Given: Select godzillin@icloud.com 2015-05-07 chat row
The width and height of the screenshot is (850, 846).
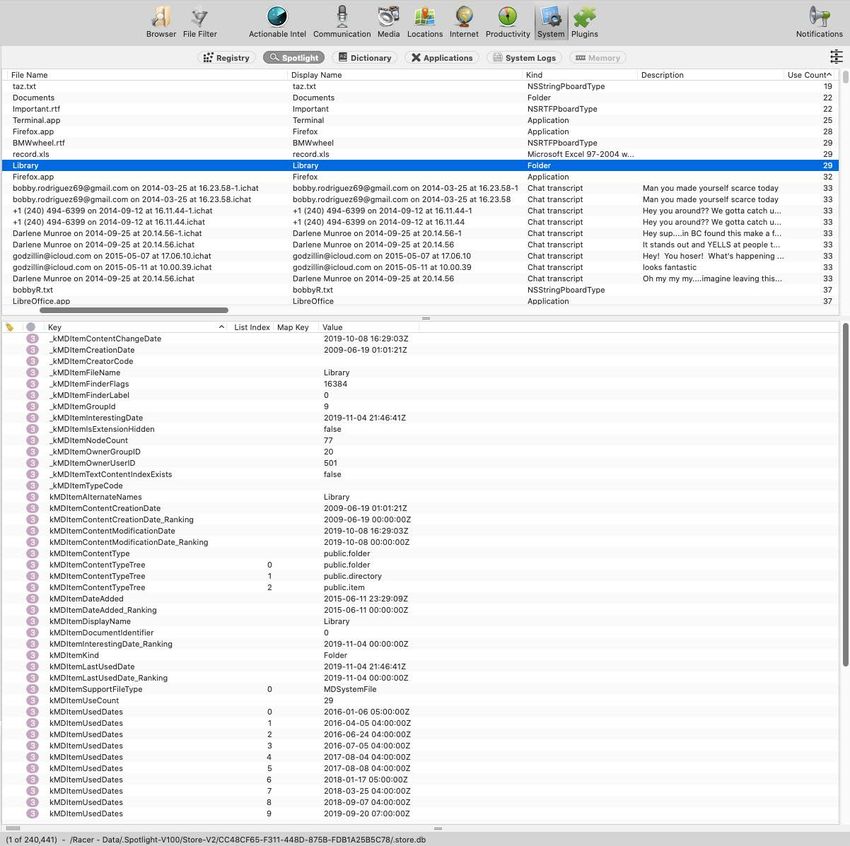Looking at the screenshot, I should pyautogui.click(x=420, y=256).
